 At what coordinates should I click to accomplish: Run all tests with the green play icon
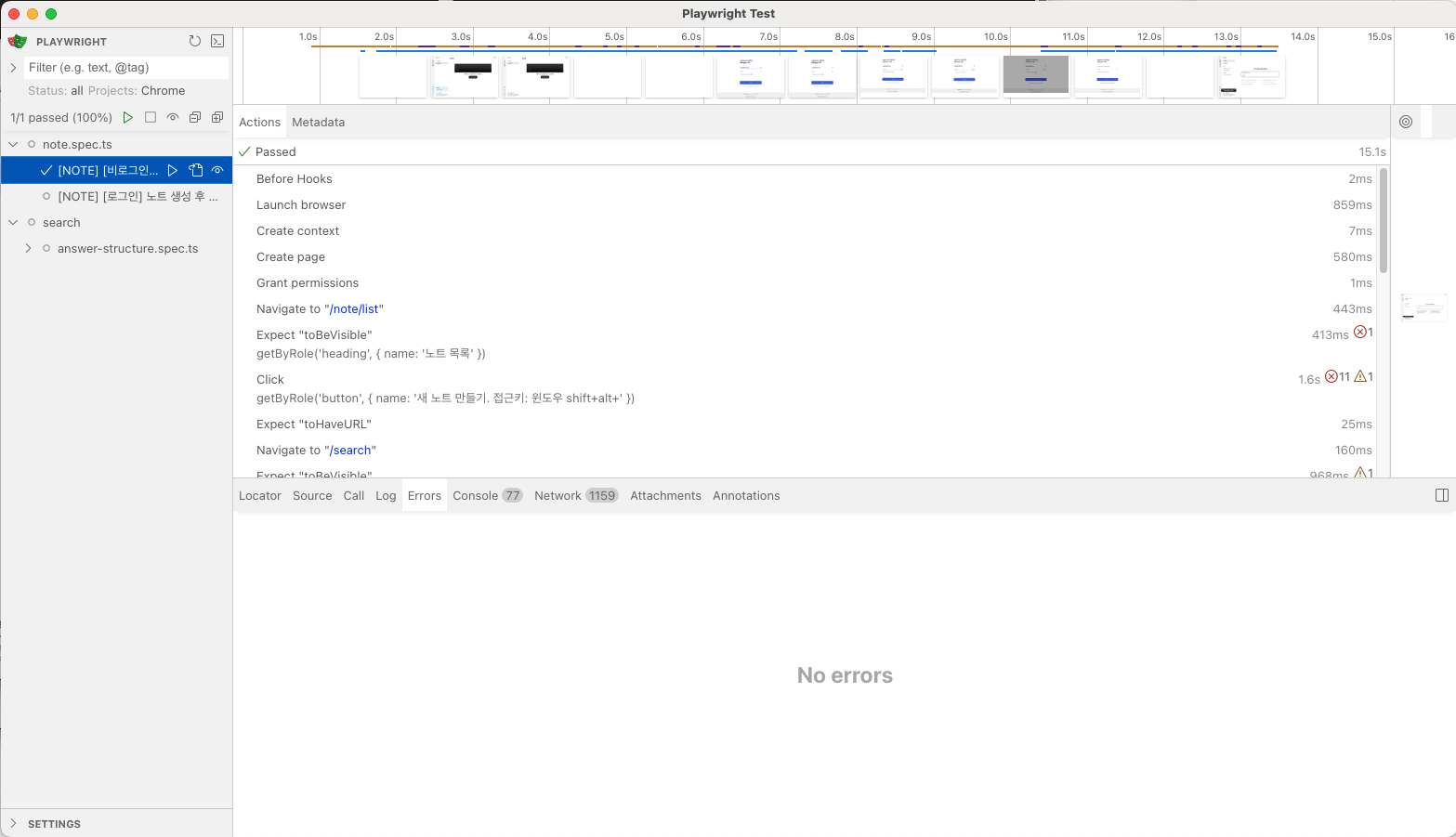(x=128, y=117)
